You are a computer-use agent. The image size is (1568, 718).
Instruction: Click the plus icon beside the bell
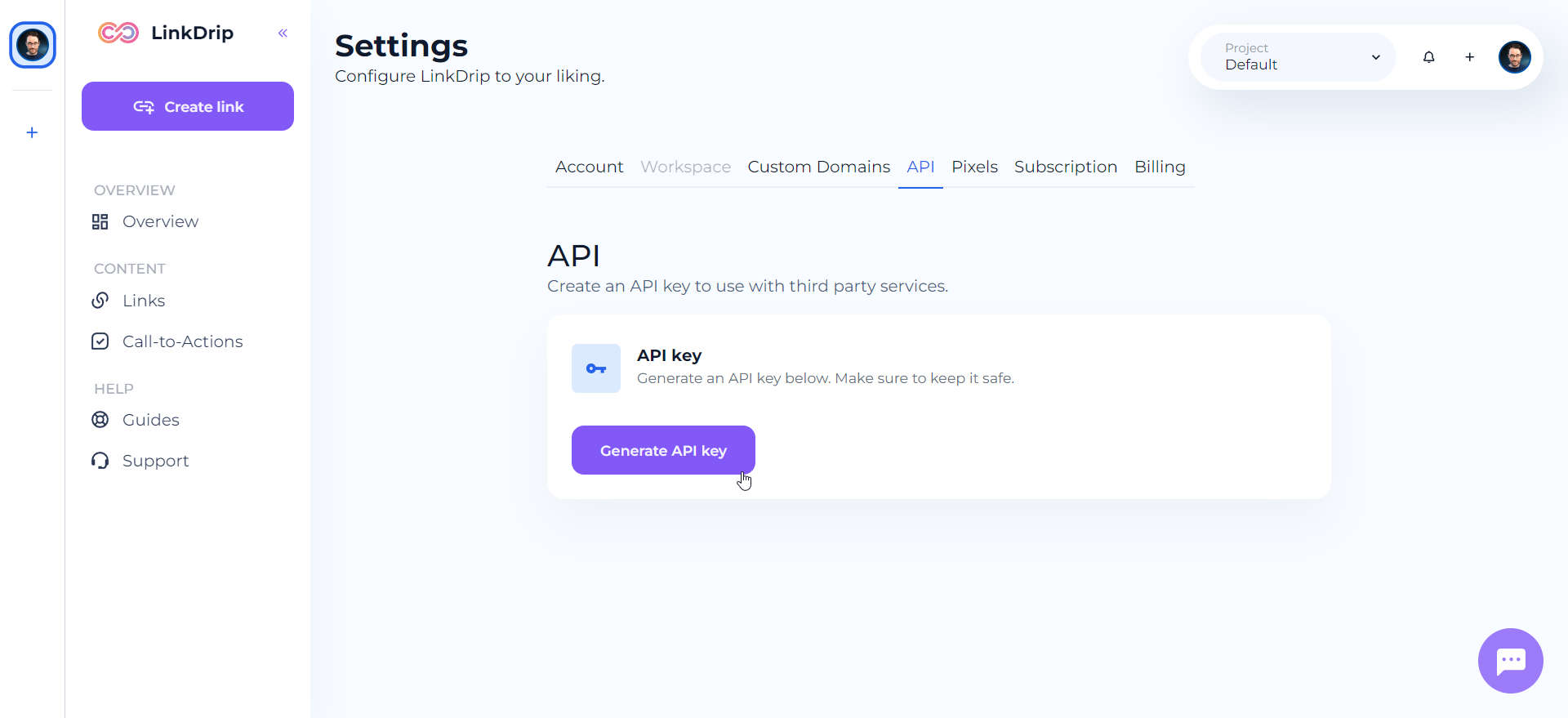[1469, 57]
